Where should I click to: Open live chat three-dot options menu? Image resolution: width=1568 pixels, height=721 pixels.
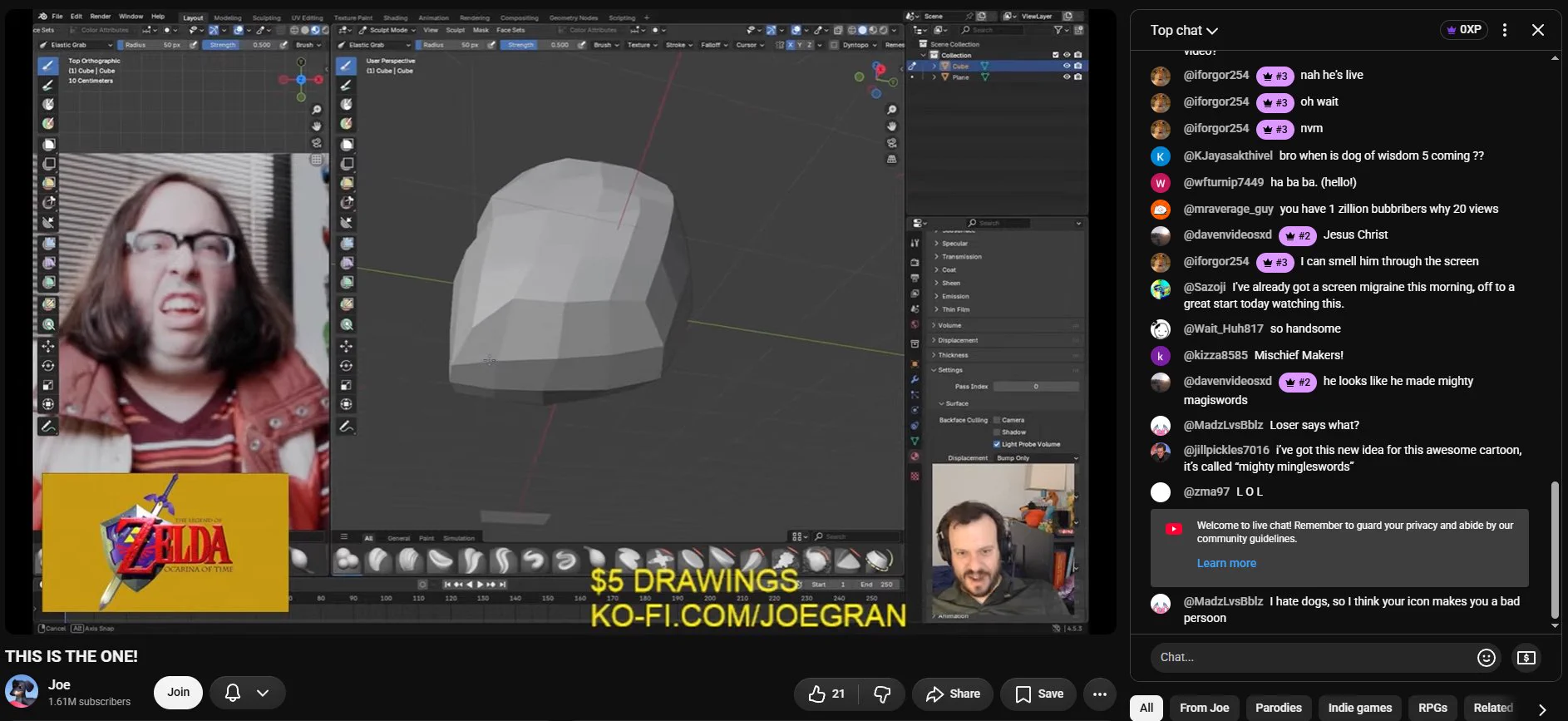tap(1504, 30)
